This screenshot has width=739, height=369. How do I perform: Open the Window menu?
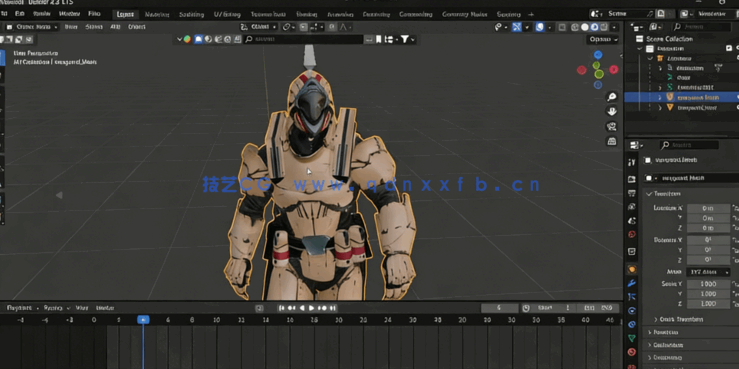pyautogui.click(x=69, y=14)
